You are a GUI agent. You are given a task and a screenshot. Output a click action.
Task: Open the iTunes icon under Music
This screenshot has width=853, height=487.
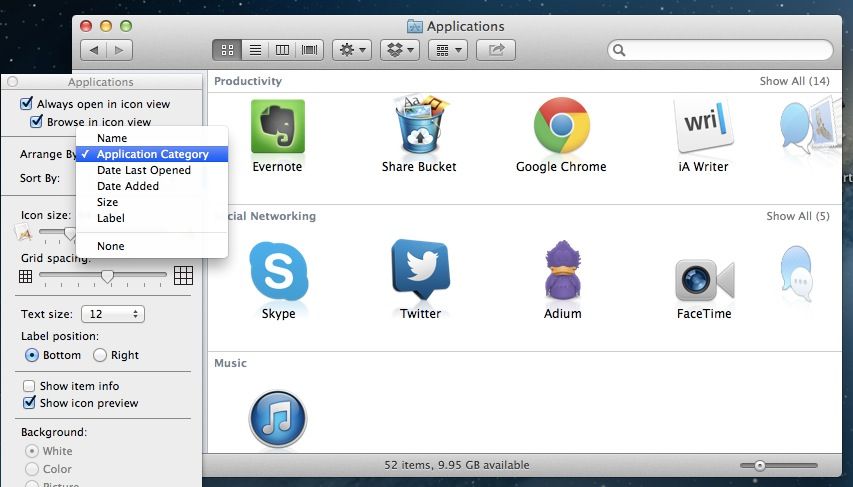(x=277, y=417)
